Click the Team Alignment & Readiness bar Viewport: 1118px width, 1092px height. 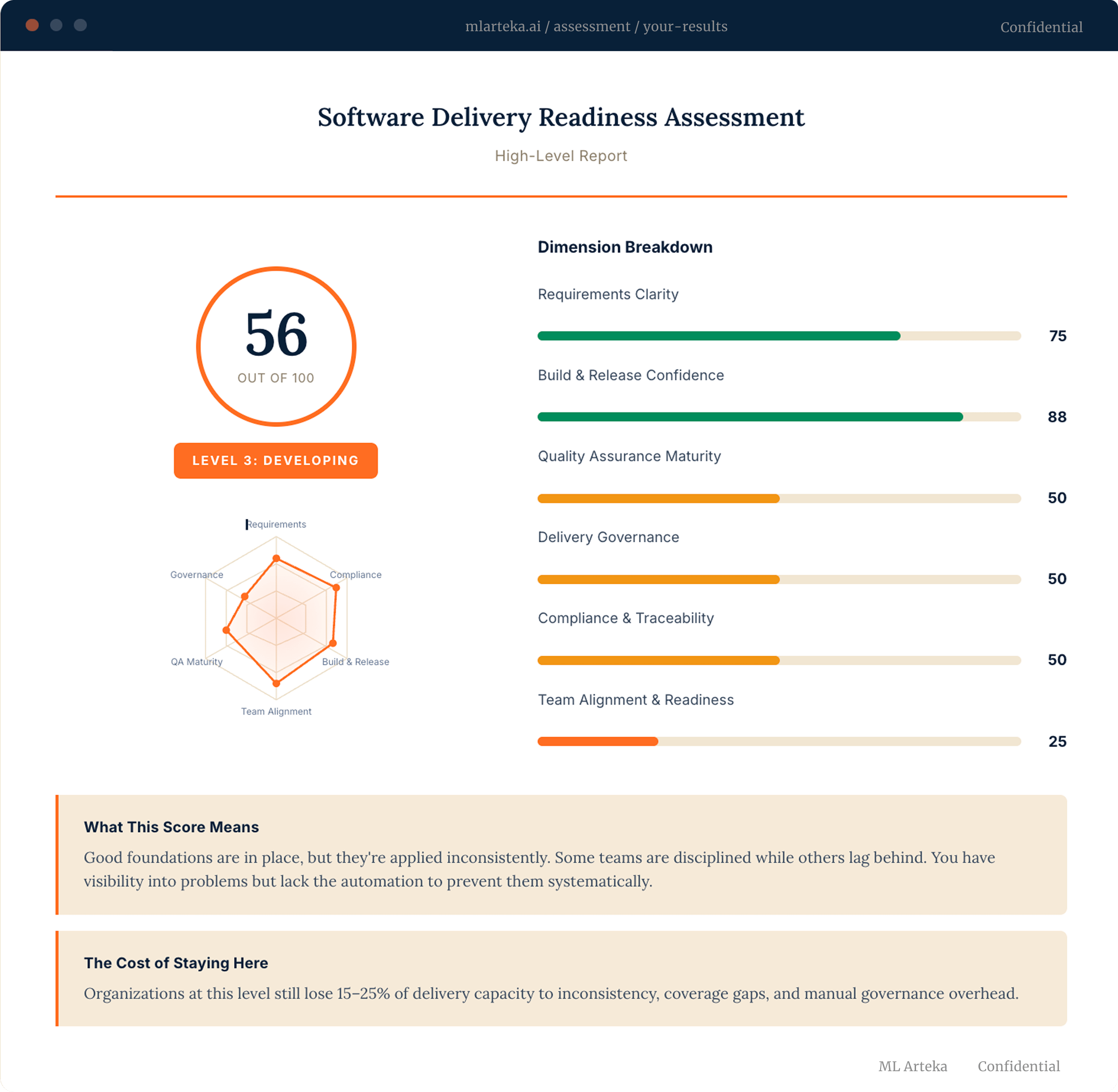tap(779, 742)
